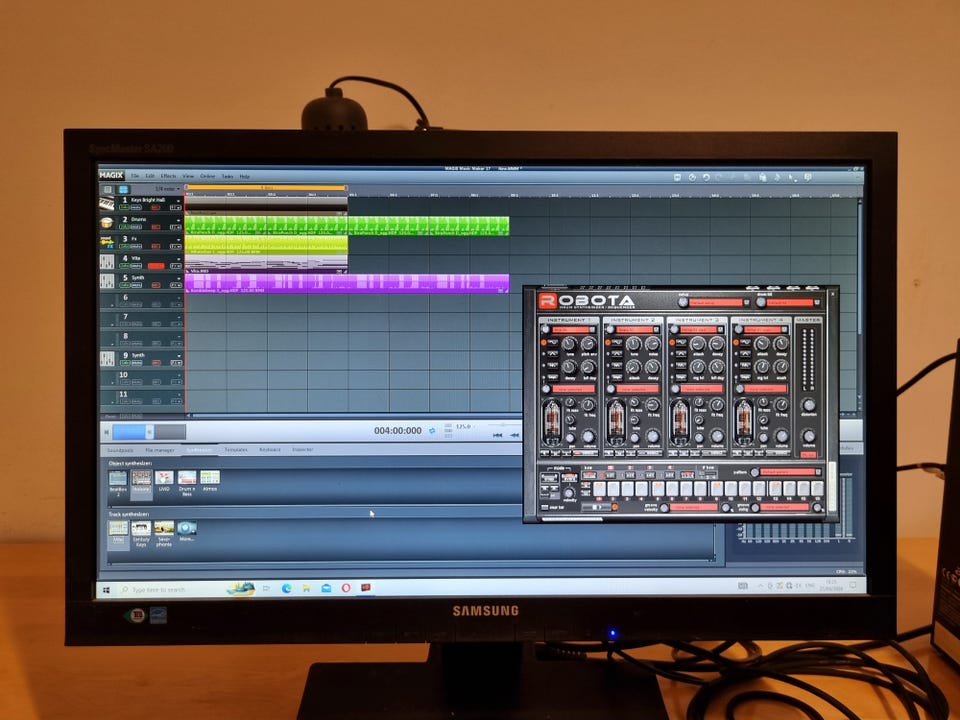This screenshot has width=960, height=720.
Task: Click the instrument icon on track 5 Synth
Action: pyautogui.click(x=107, y=281)
